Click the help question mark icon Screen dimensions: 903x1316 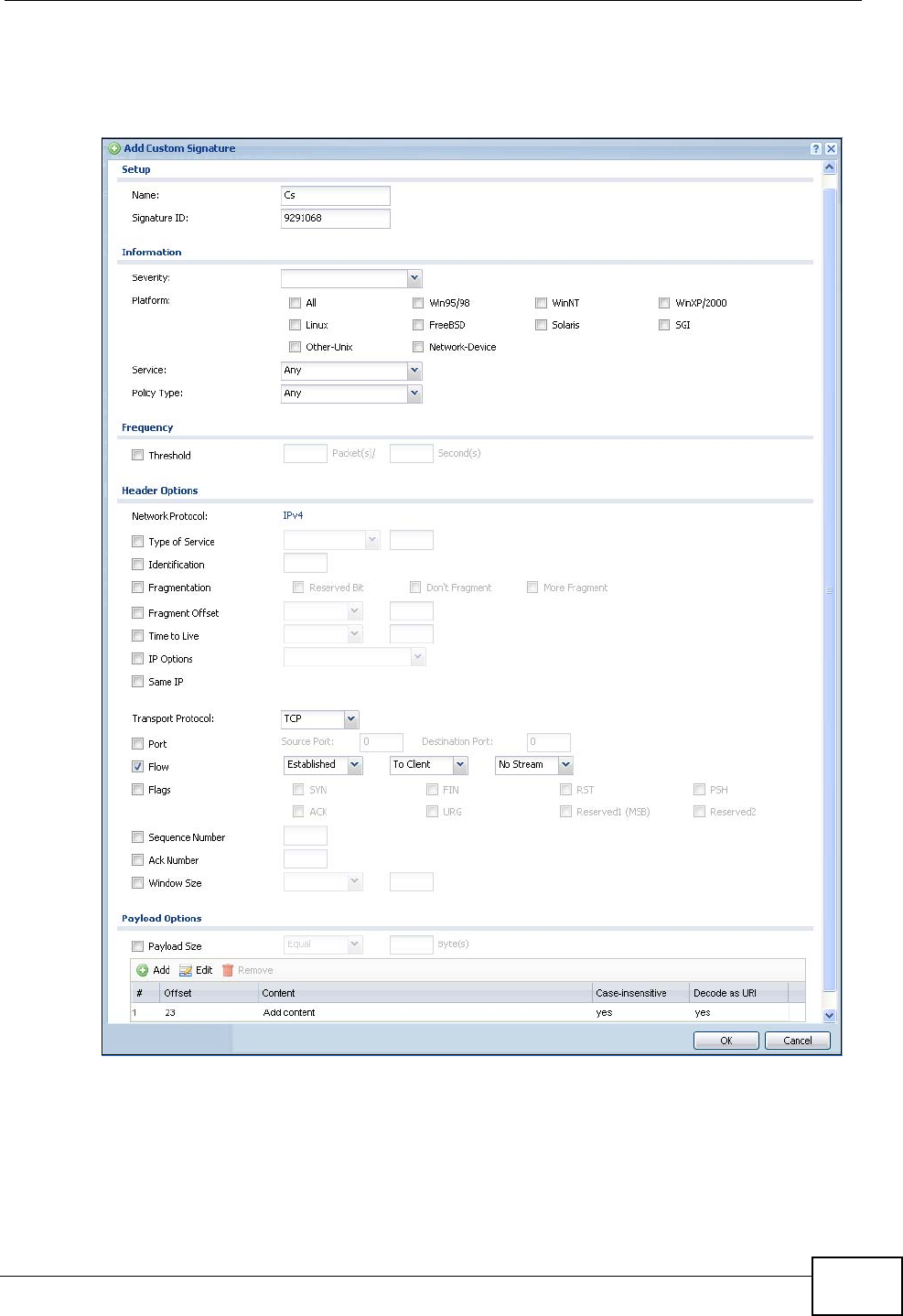[x=815, y=148]
